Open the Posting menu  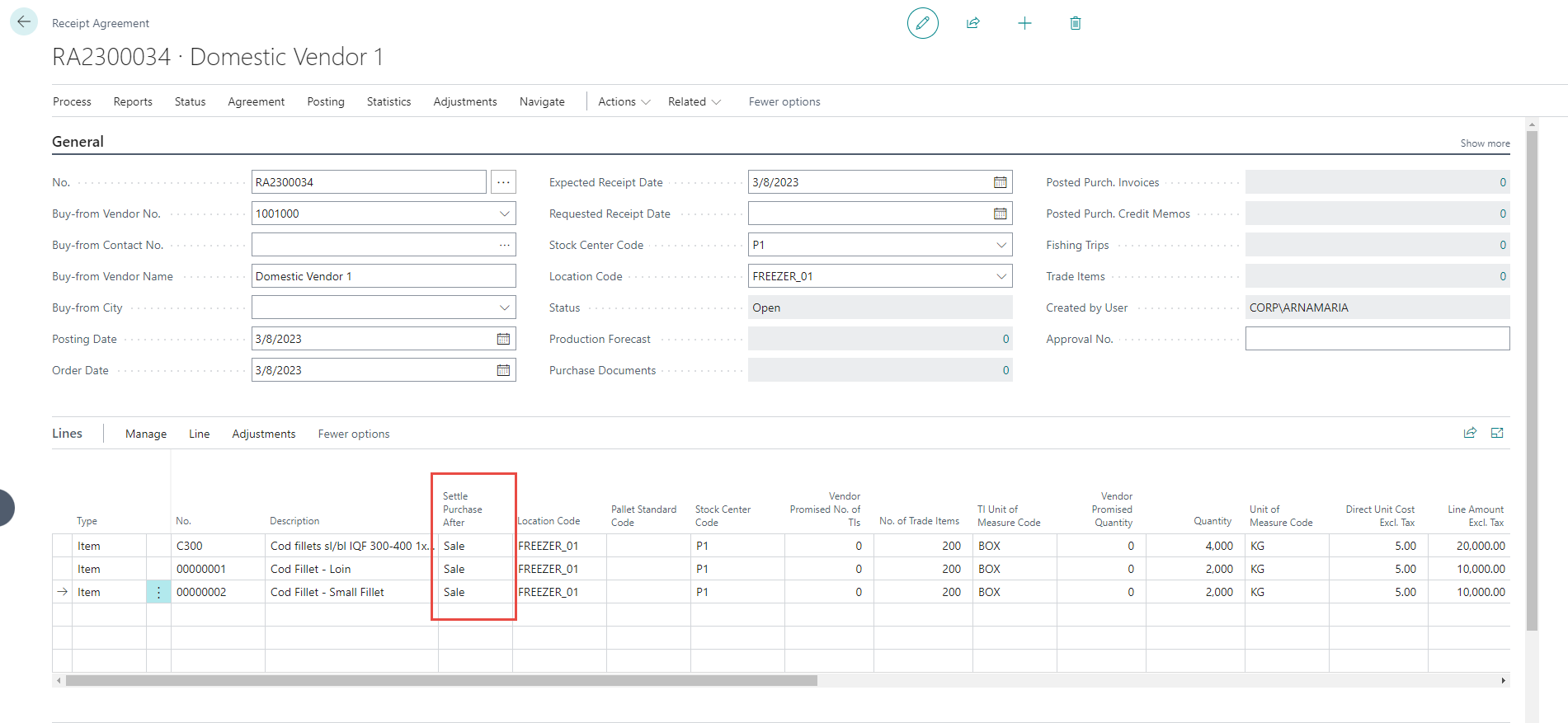pos(326,101)
